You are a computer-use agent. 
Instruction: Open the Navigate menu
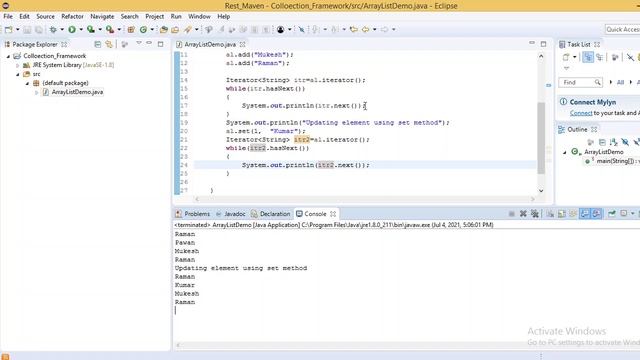tap(102, 16)
